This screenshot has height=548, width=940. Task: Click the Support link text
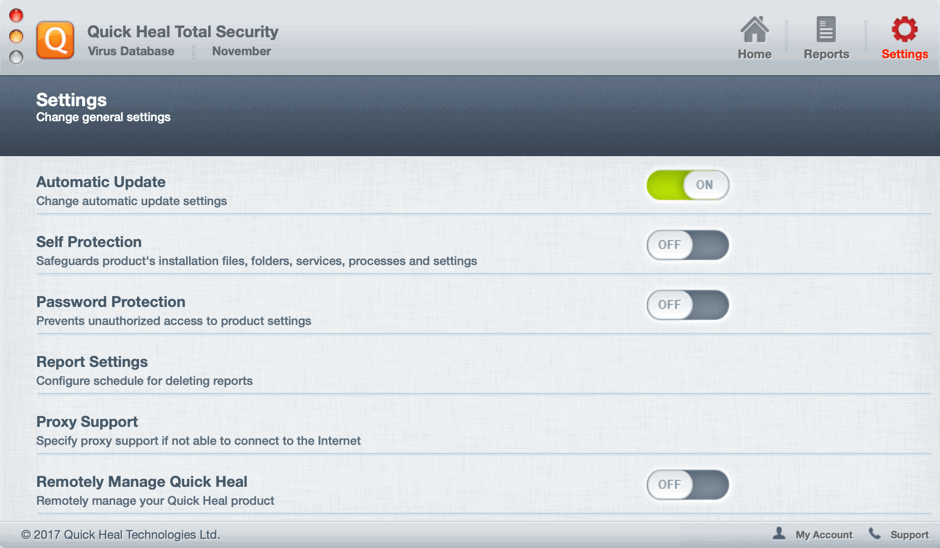[909, 535]
